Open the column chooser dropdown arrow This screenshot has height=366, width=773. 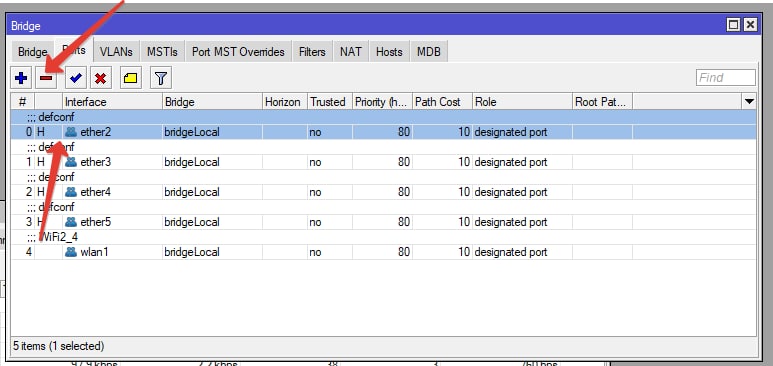(749, 102)
